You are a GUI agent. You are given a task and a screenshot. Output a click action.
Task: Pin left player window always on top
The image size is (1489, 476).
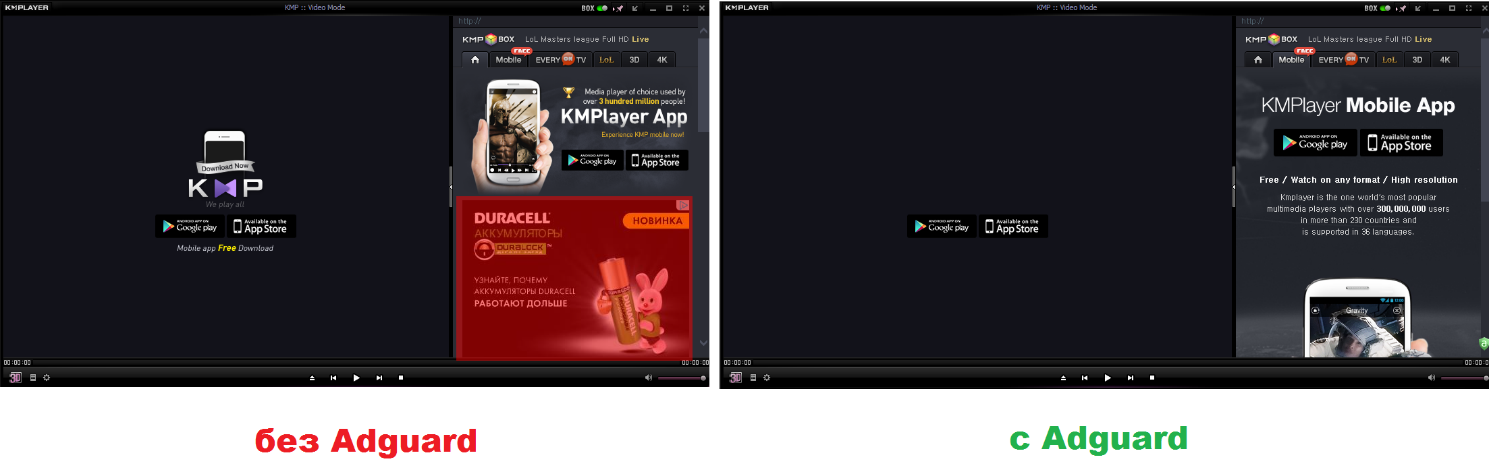tap(619, 7)
